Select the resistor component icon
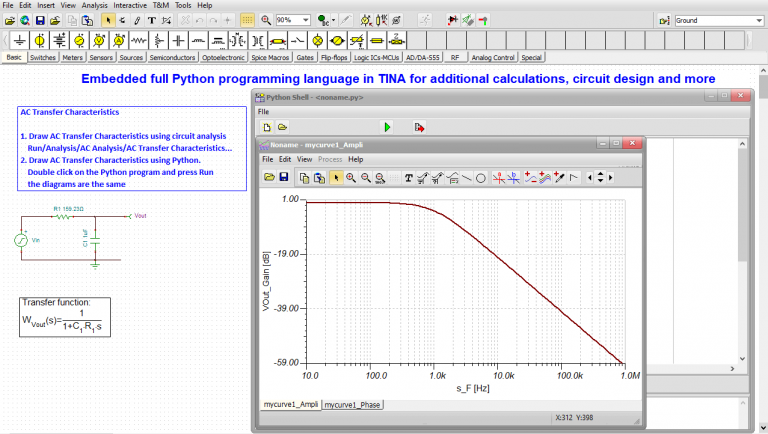Image resolution: width=768 pixels, height=434 pixels. click(x=140, y=40)
